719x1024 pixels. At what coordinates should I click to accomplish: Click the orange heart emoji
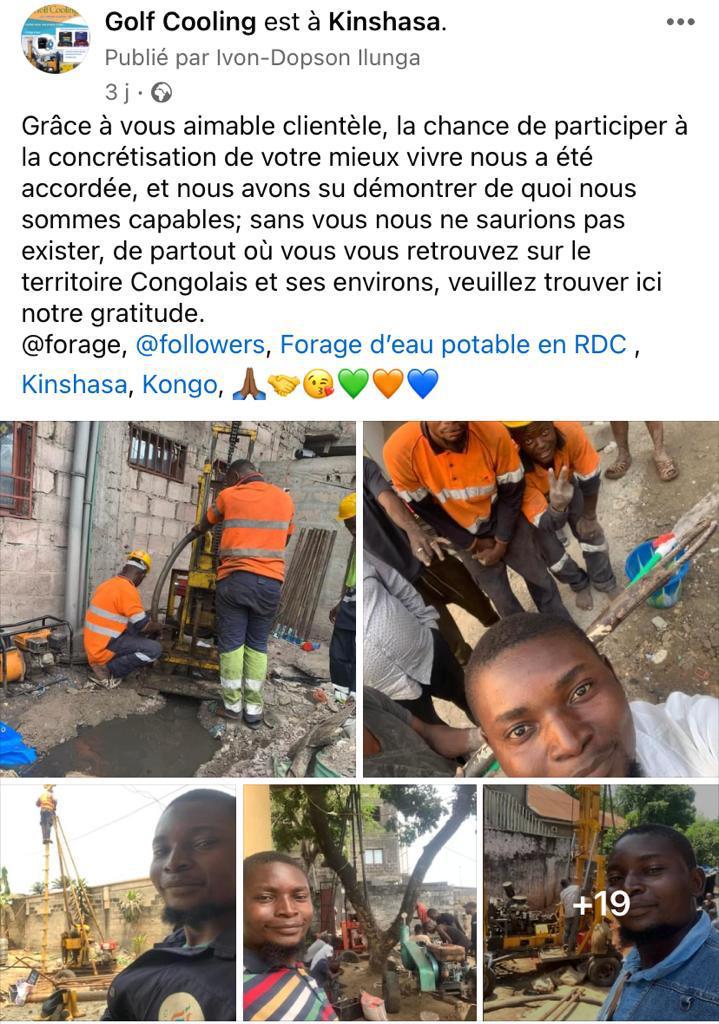click(388, 383)
